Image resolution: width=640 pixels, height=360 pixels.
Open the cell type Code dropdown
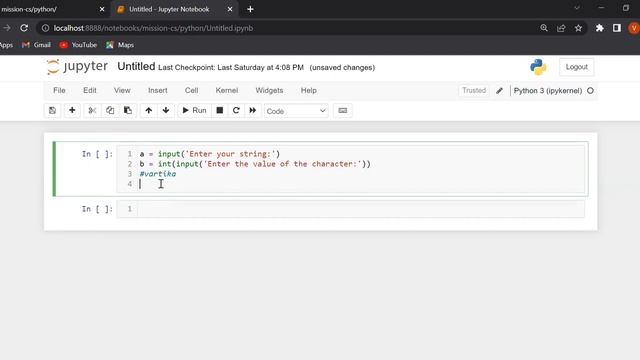click(x=296, y=111)
